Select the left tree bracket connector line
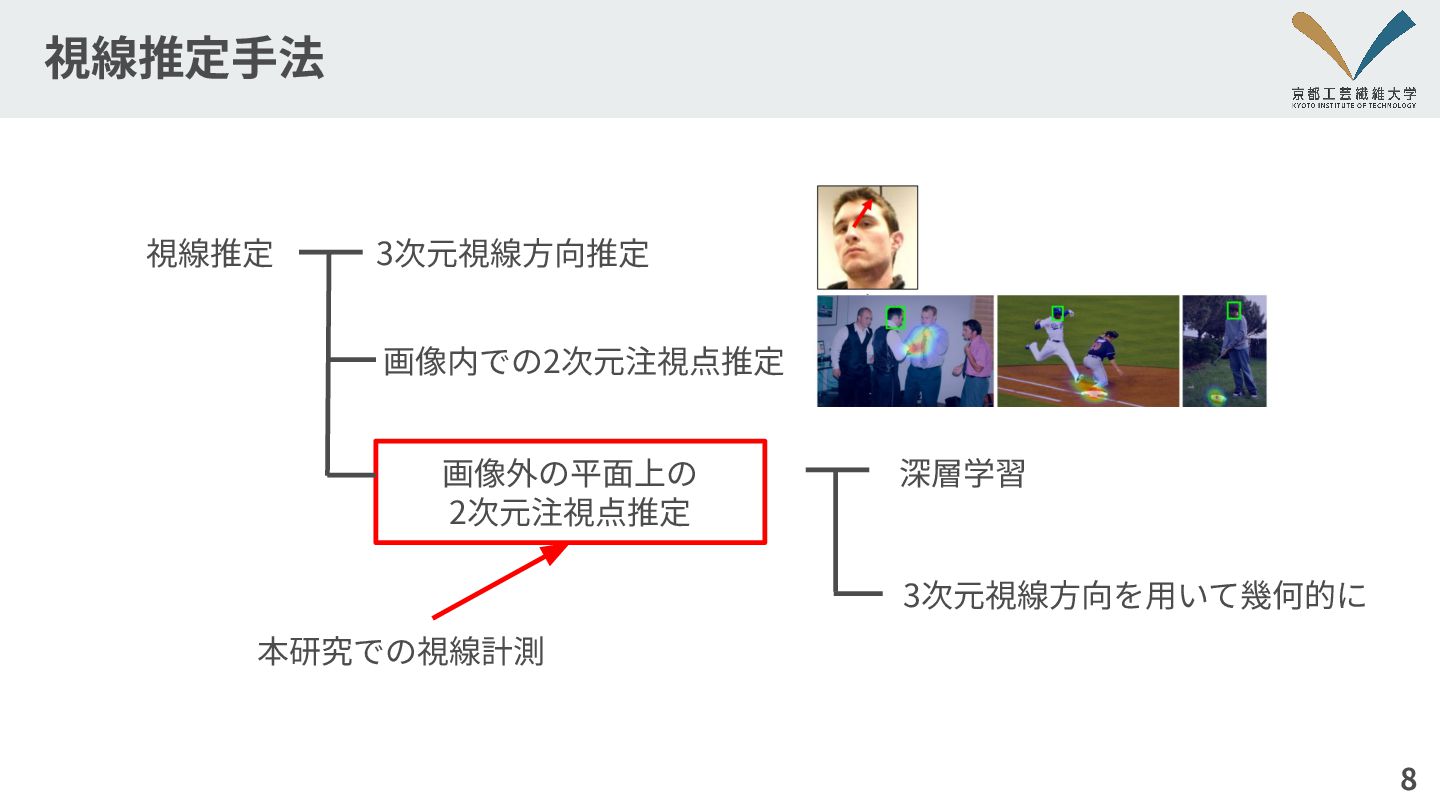Viewport: 1440px width, 810px height. [x=330, y=363]
